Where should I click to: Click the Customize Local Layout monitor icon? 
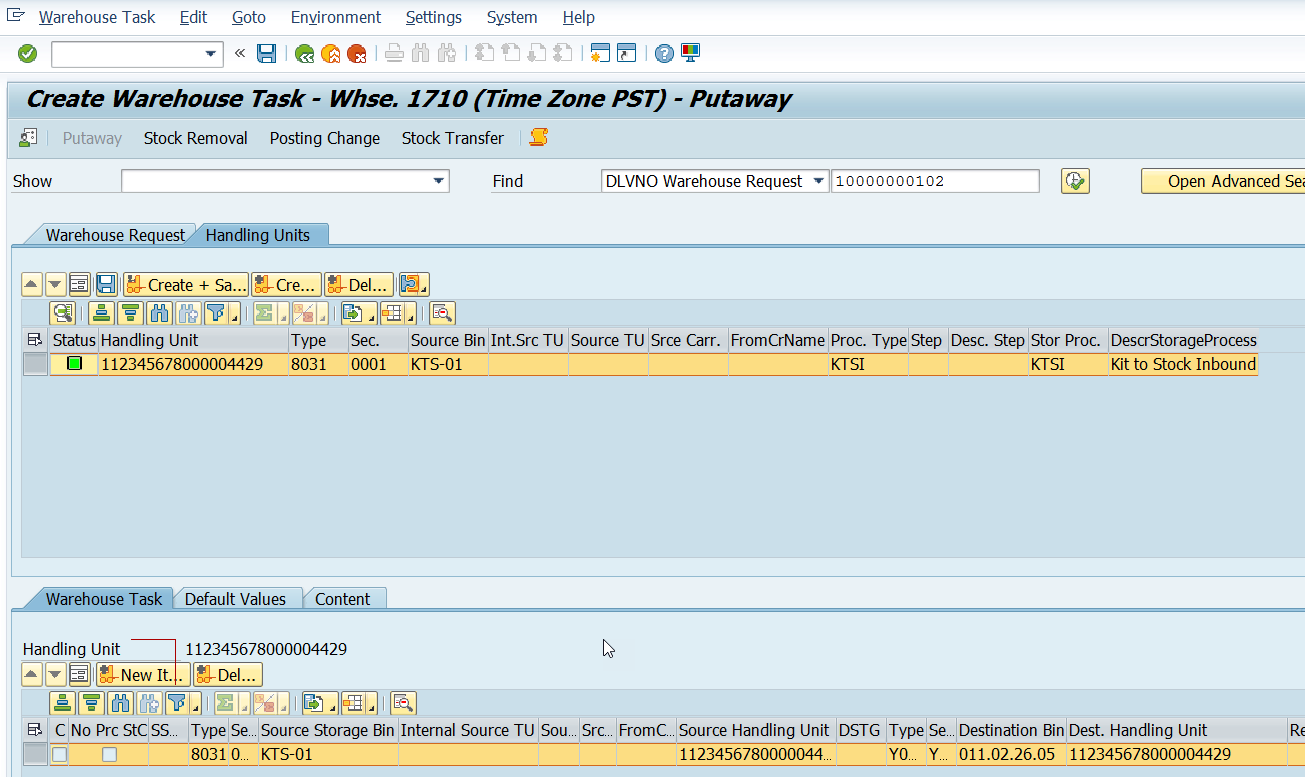(x=690, y=53)
